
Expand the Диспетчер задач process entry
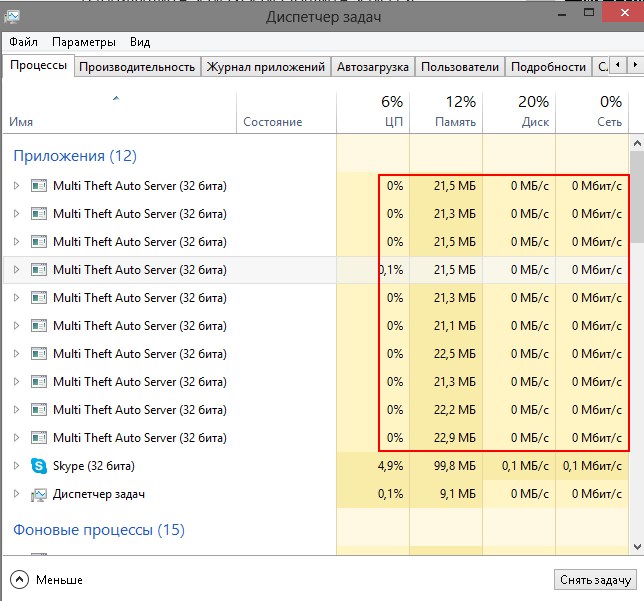point(16,493)
